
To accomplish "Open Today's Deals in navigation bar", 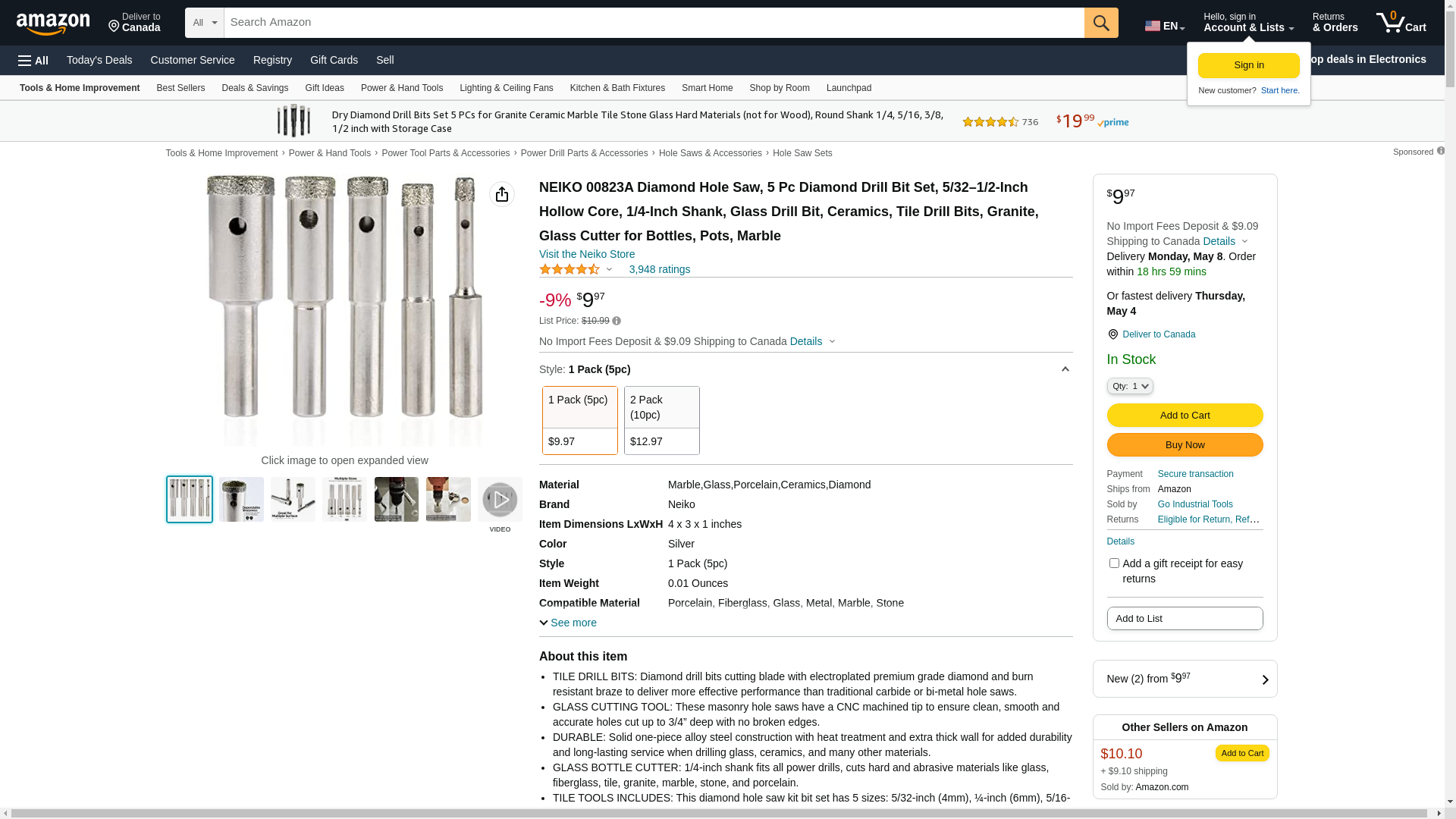I will (x=99, y=60).
